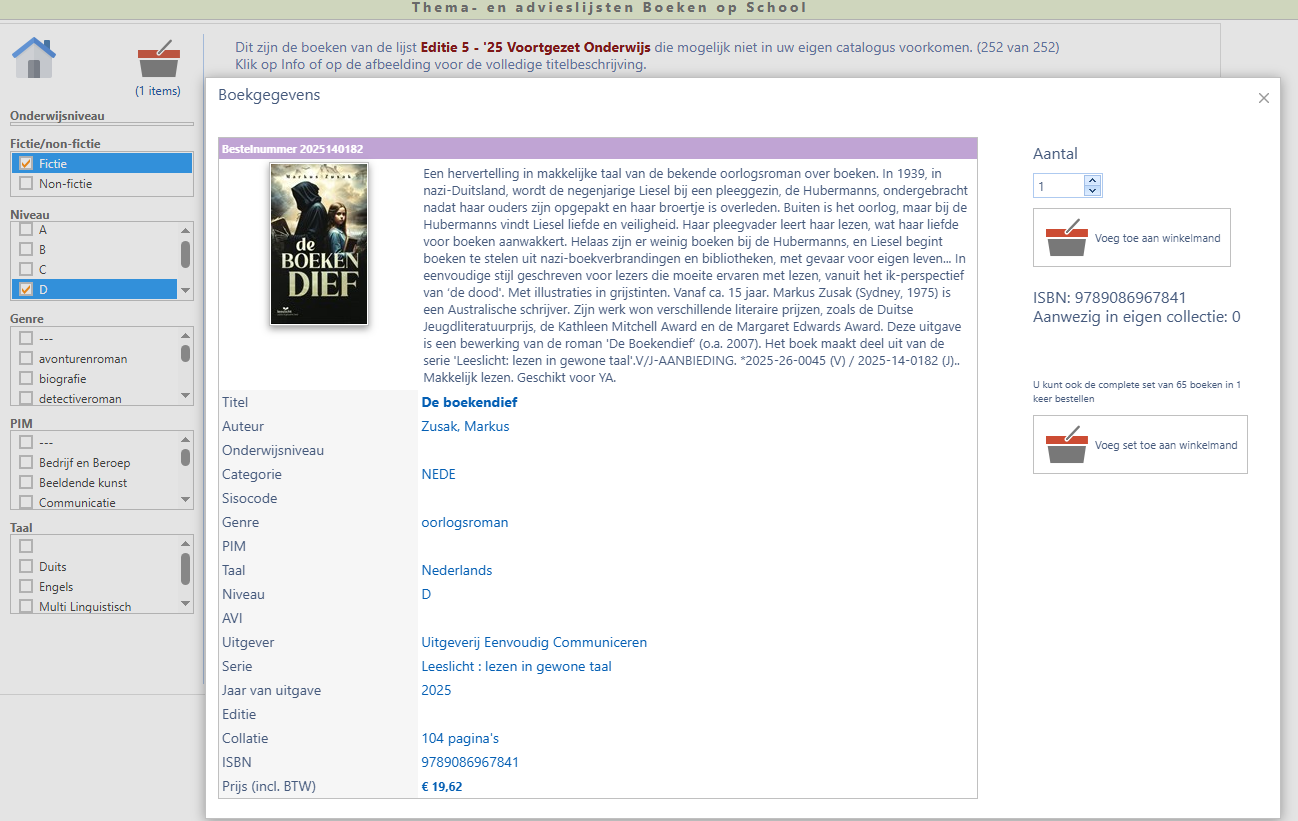Check the Non-fictie checkbox
This screenshot has height=821, width=1298.
click(26, 184)
